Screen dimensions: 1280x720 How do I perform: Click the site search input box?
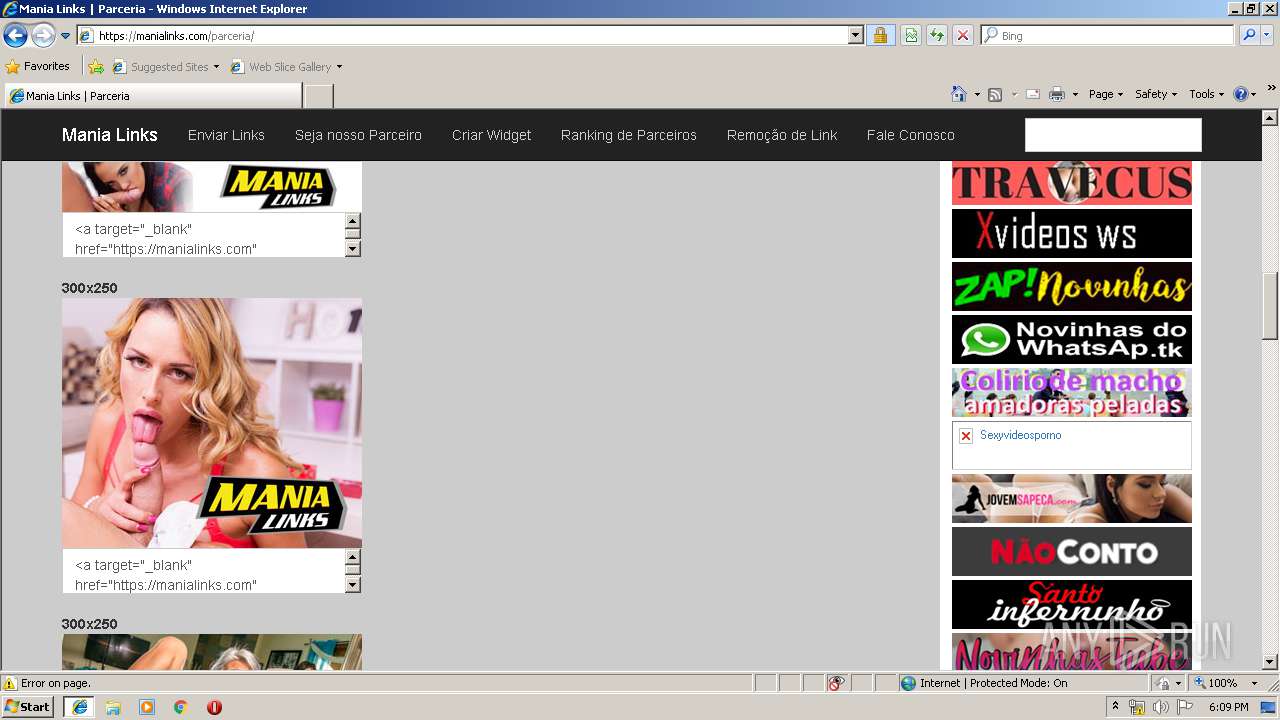(x=1113, y=135)
